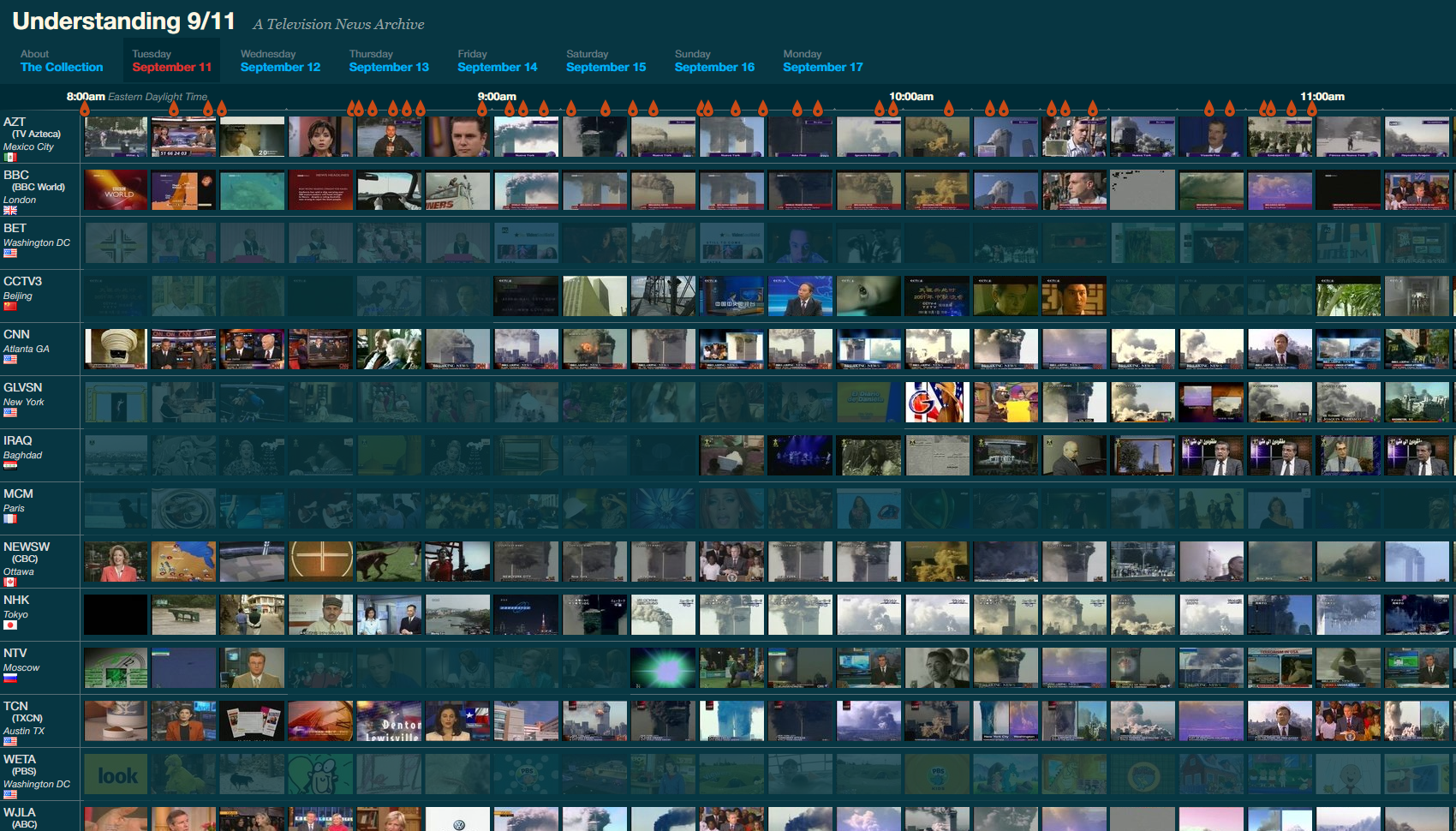The height and width of the screenshot is (831, 1456).
Task: Select the MCM channel label
Action: click(x=18, y=493)
